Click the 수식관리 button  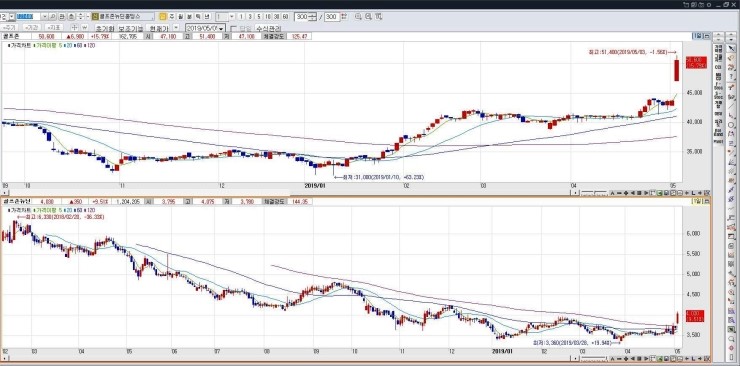269,28
